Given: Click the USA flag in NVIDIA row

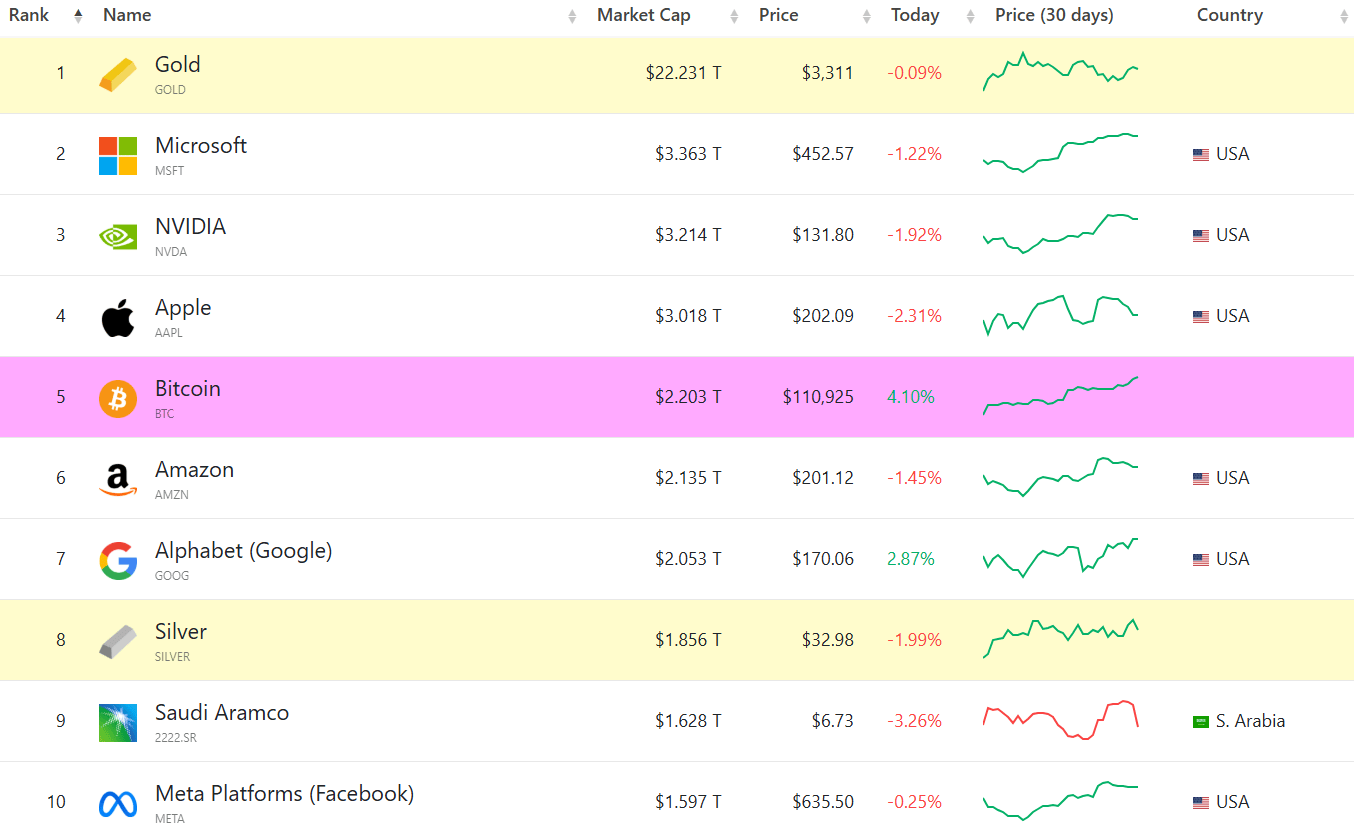Looking at the screenshot, I should 1201,236.
